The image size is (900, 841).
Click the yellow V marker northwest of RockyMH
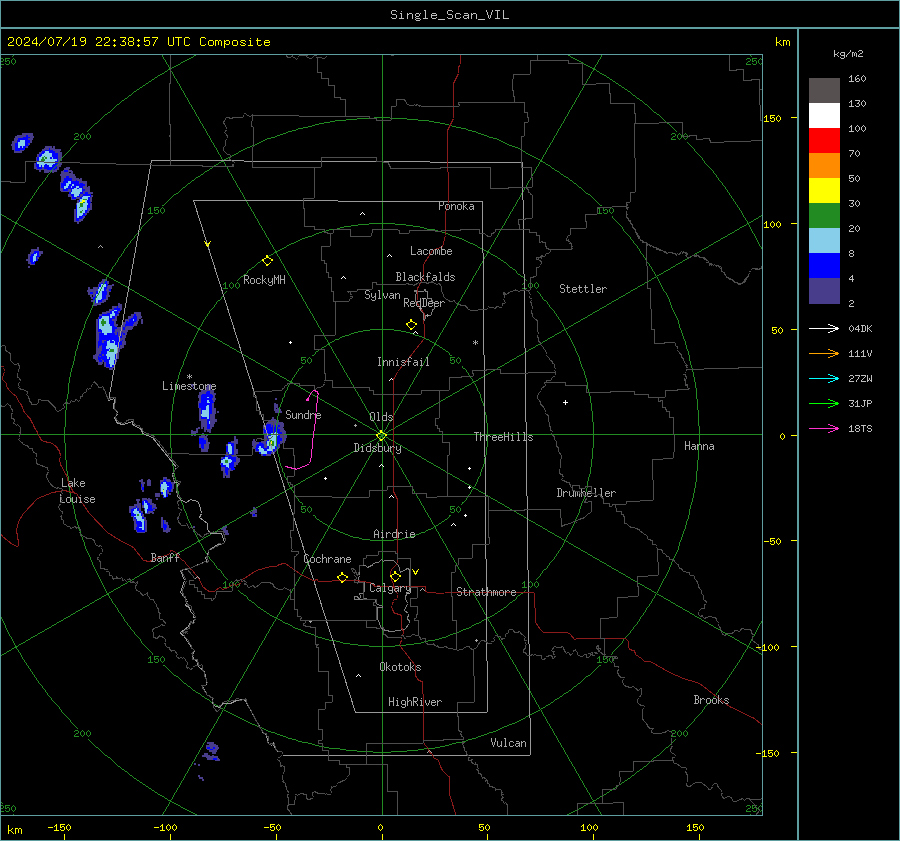click(x=208, y=244)
